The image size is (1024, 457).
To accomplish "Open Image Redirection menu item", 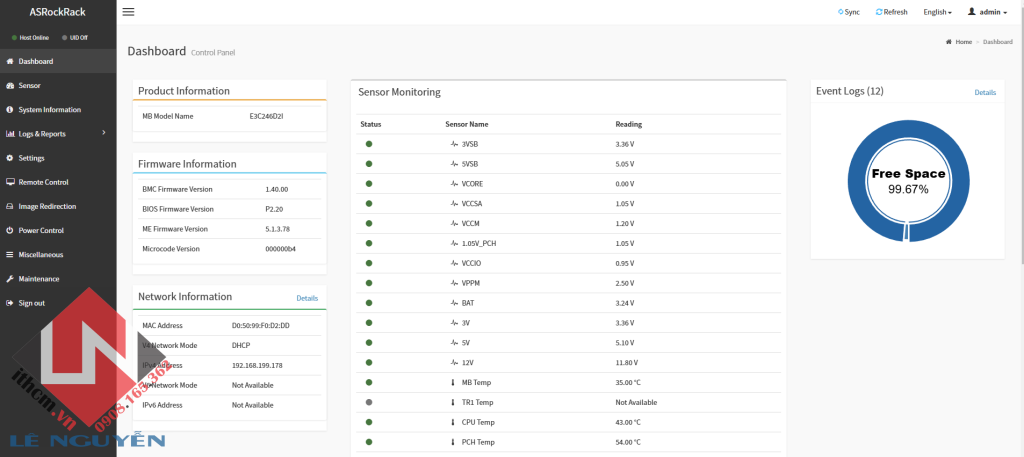I will click(47, 206).
